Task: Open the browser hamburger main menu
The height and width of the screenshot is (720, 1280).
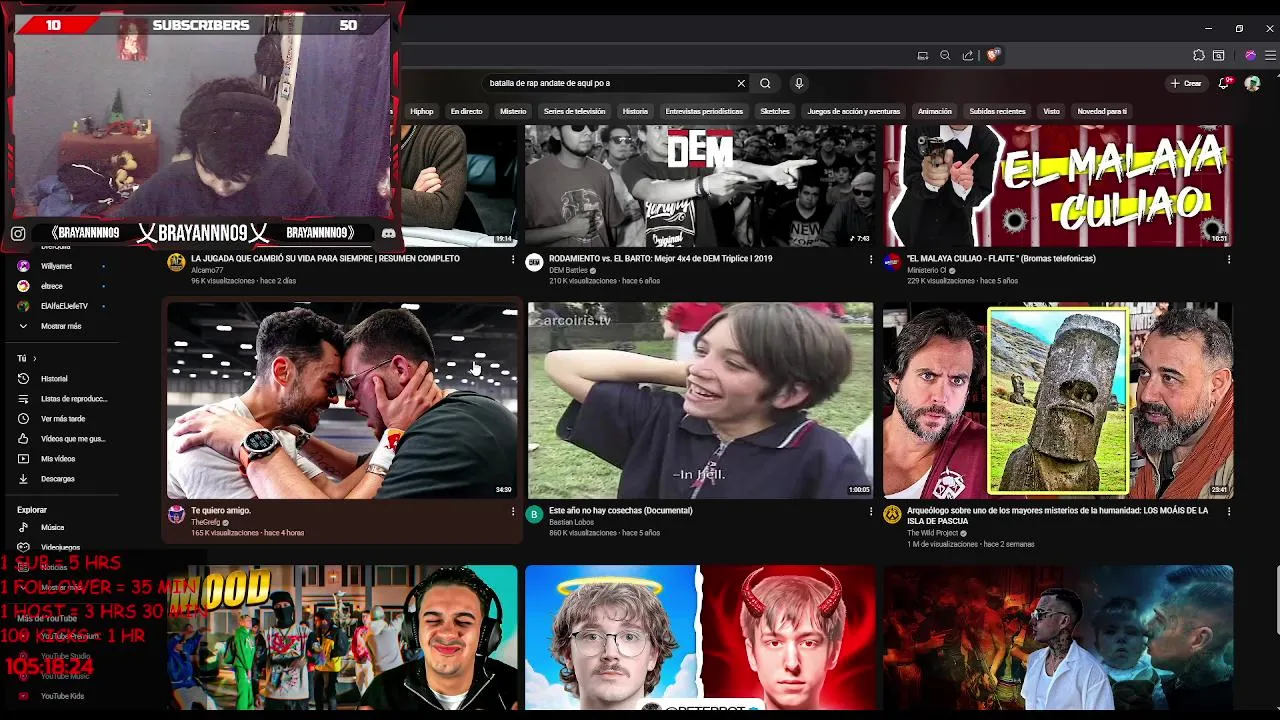Action: click(x=1270, y=55)
